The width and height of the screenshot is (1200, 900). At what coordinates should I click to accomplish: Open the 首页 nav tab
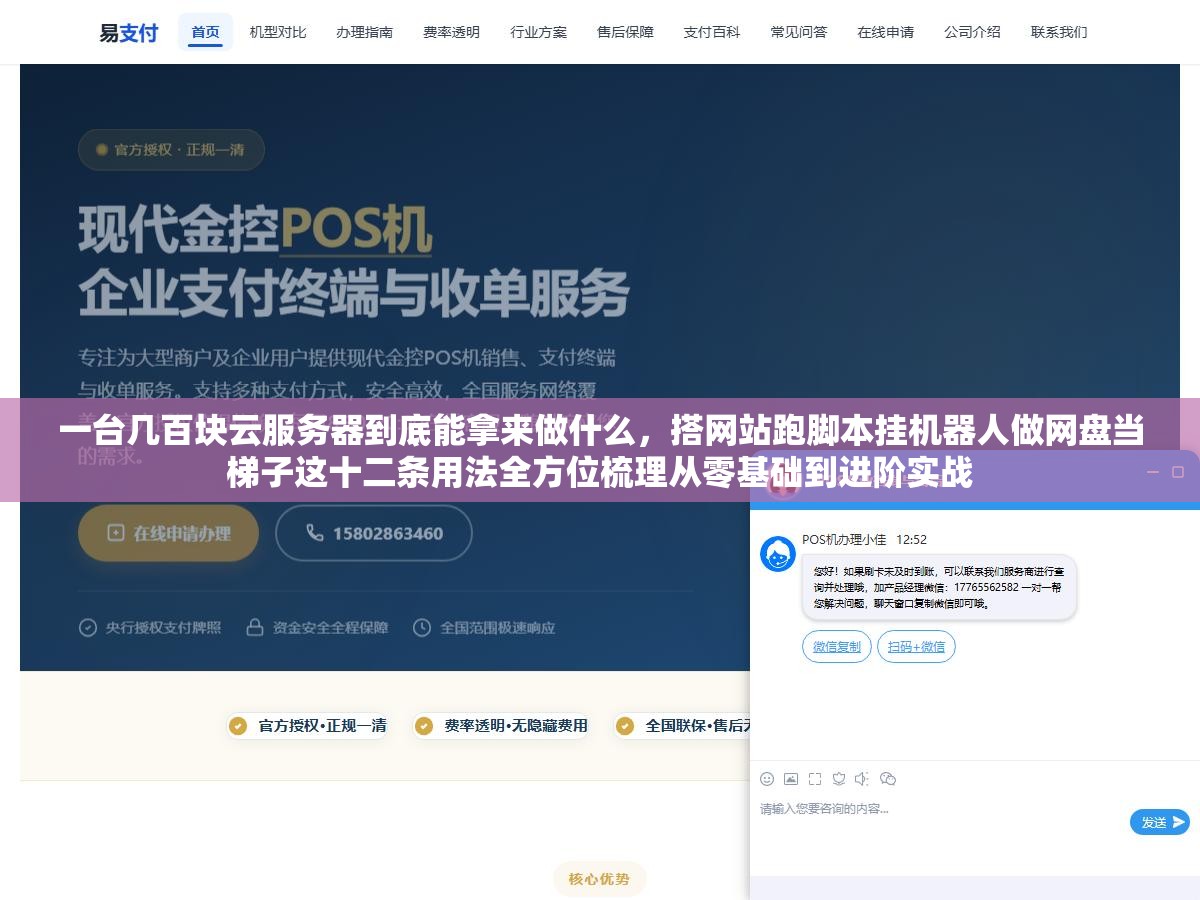click(205, 32)
